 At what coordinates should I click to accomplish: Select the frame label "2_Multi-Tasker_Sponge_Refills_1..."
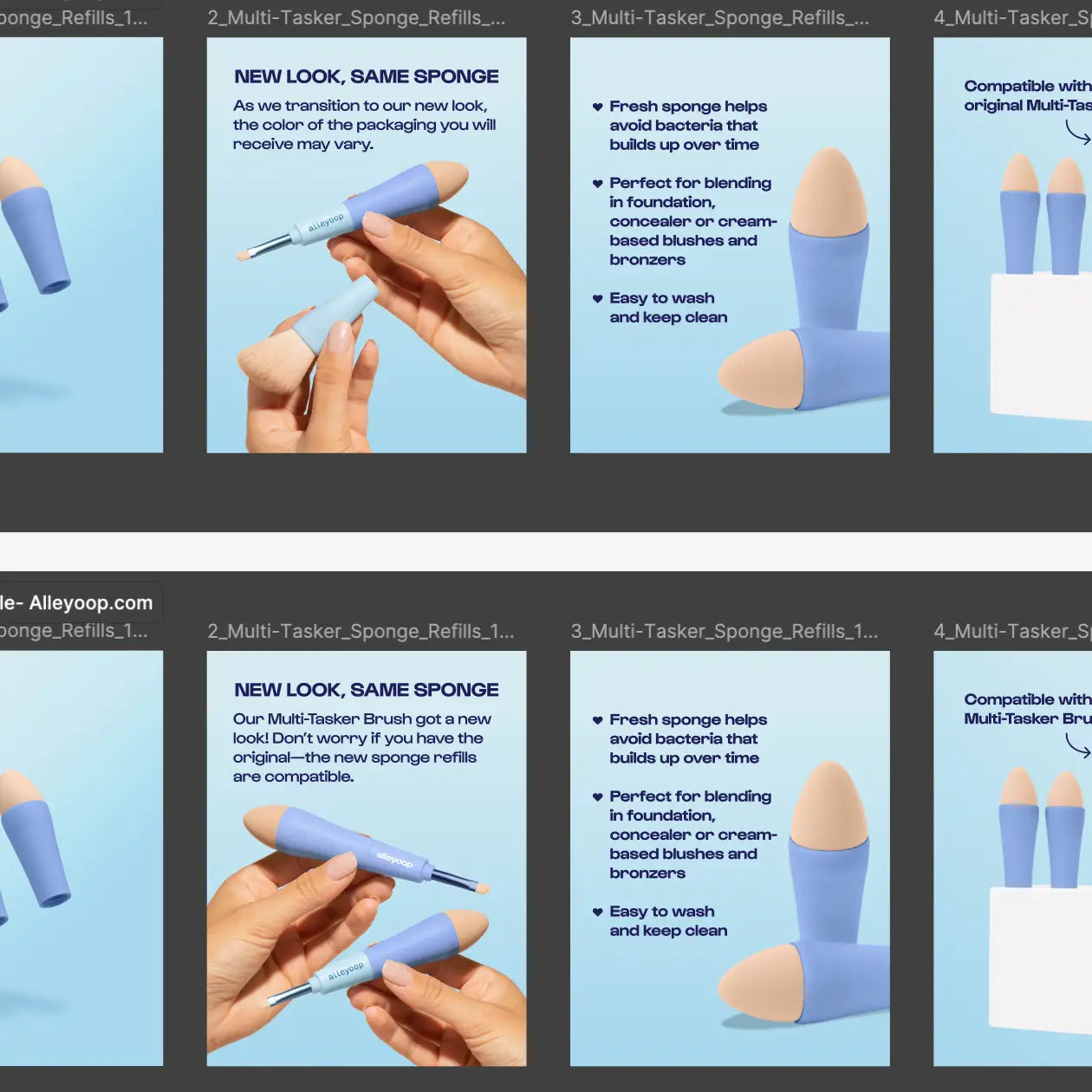coord(361,632)
